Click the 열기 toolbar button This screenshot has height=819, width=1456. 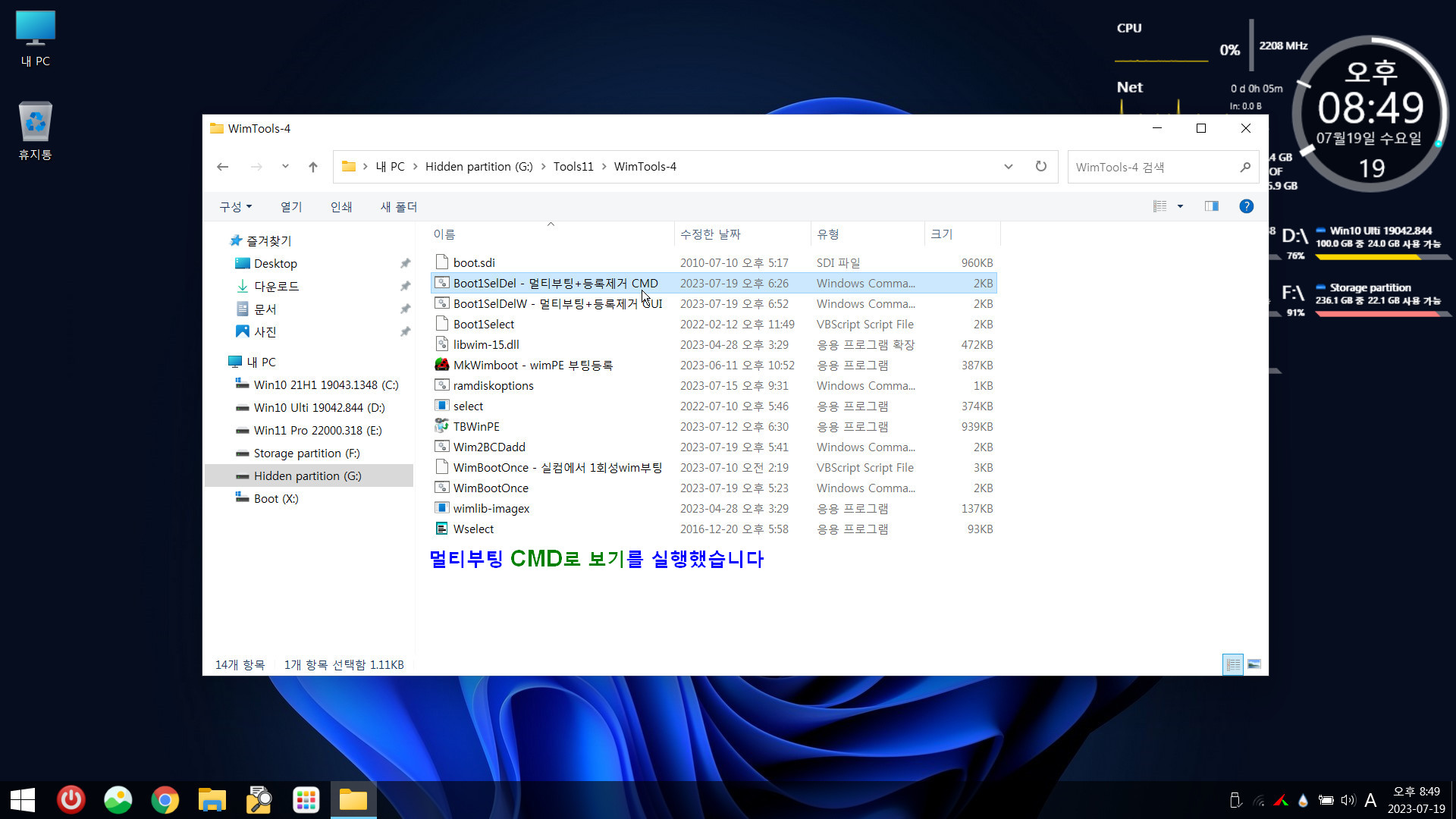291,207
